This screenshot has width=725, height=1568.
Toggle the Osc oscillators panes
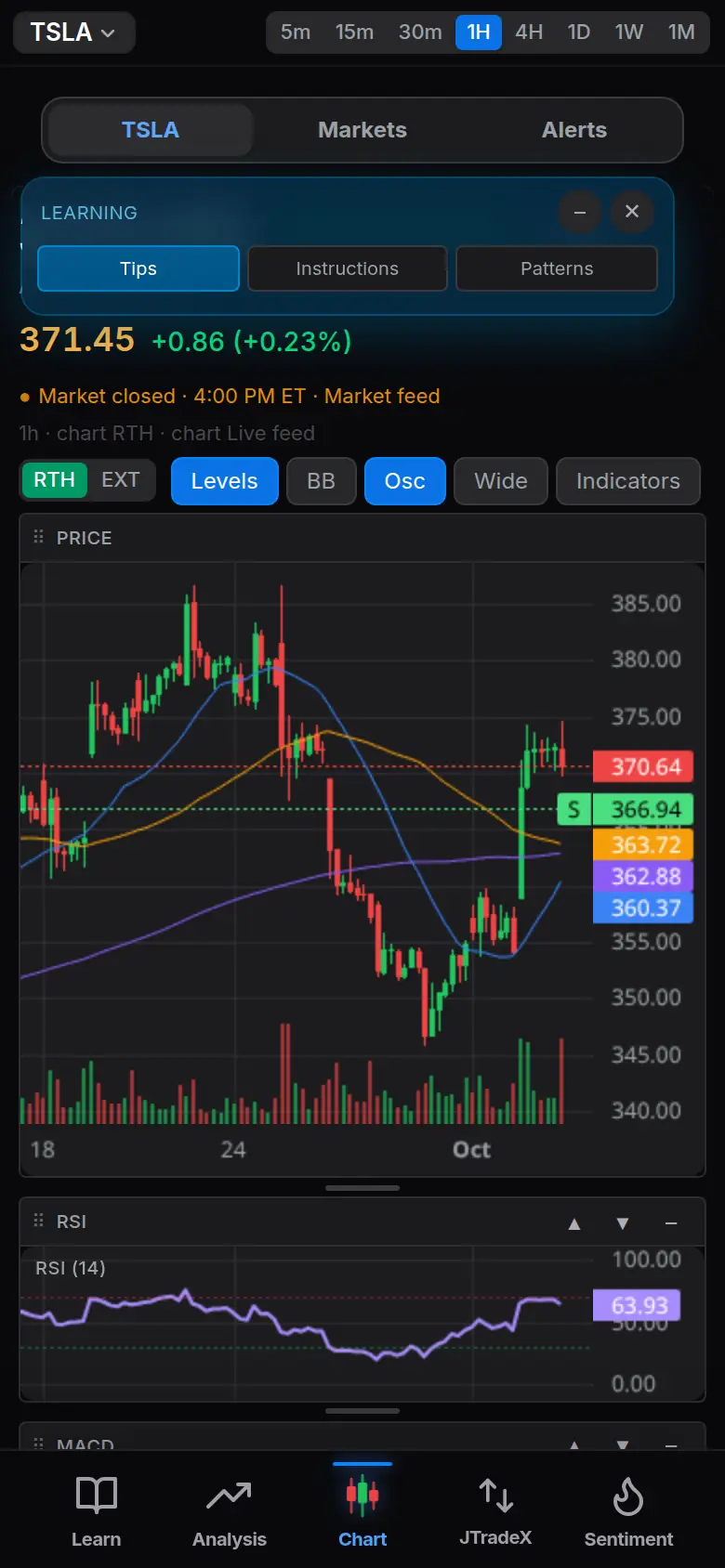click(405, 481)
